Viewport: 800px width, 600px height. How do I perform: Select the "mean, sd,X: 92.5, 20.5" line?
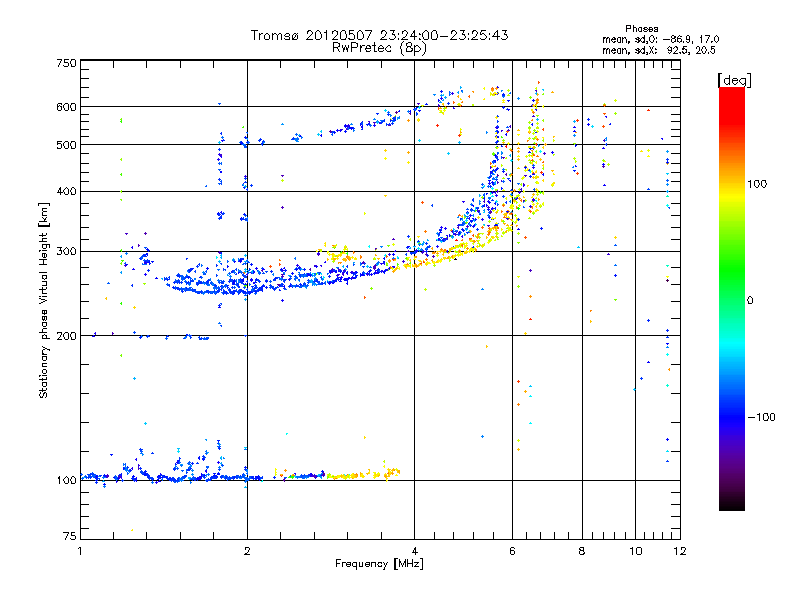coord(659,50)
